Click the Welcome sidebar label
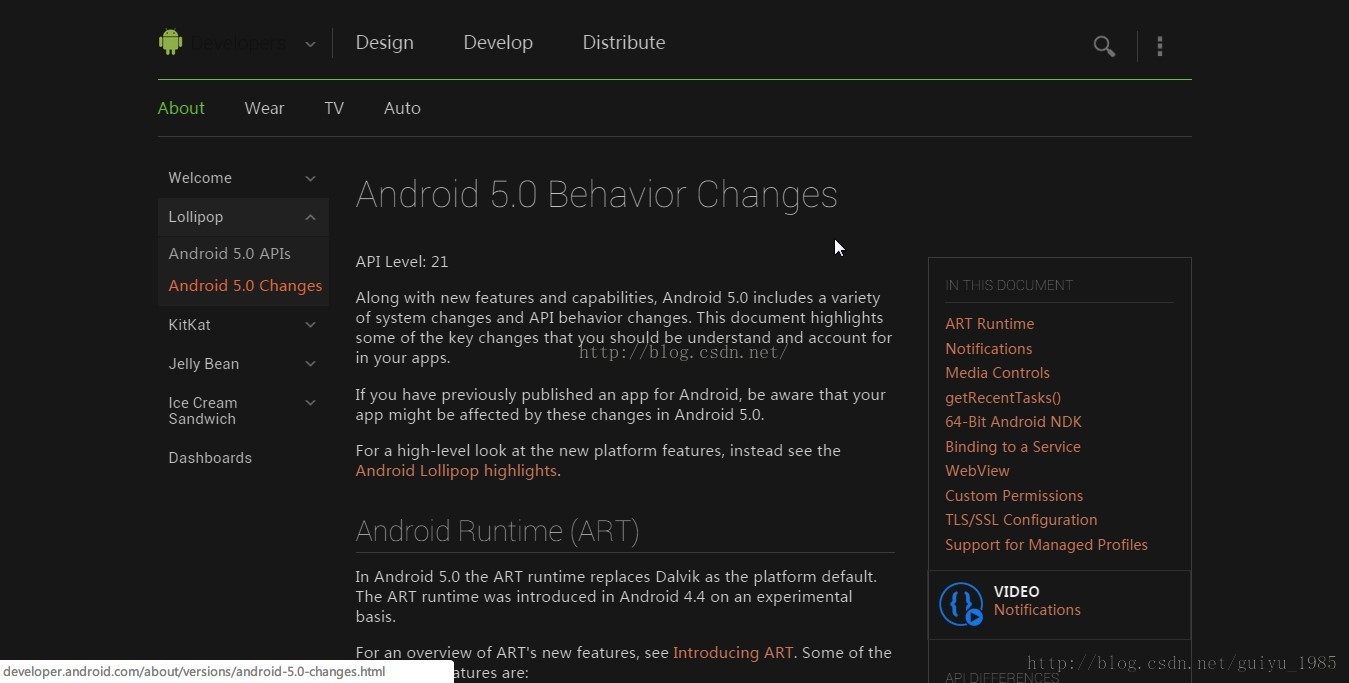Image resolution: width=1349 pixels, height=683 pixels. pyautogui.click(x=200, y=178)
